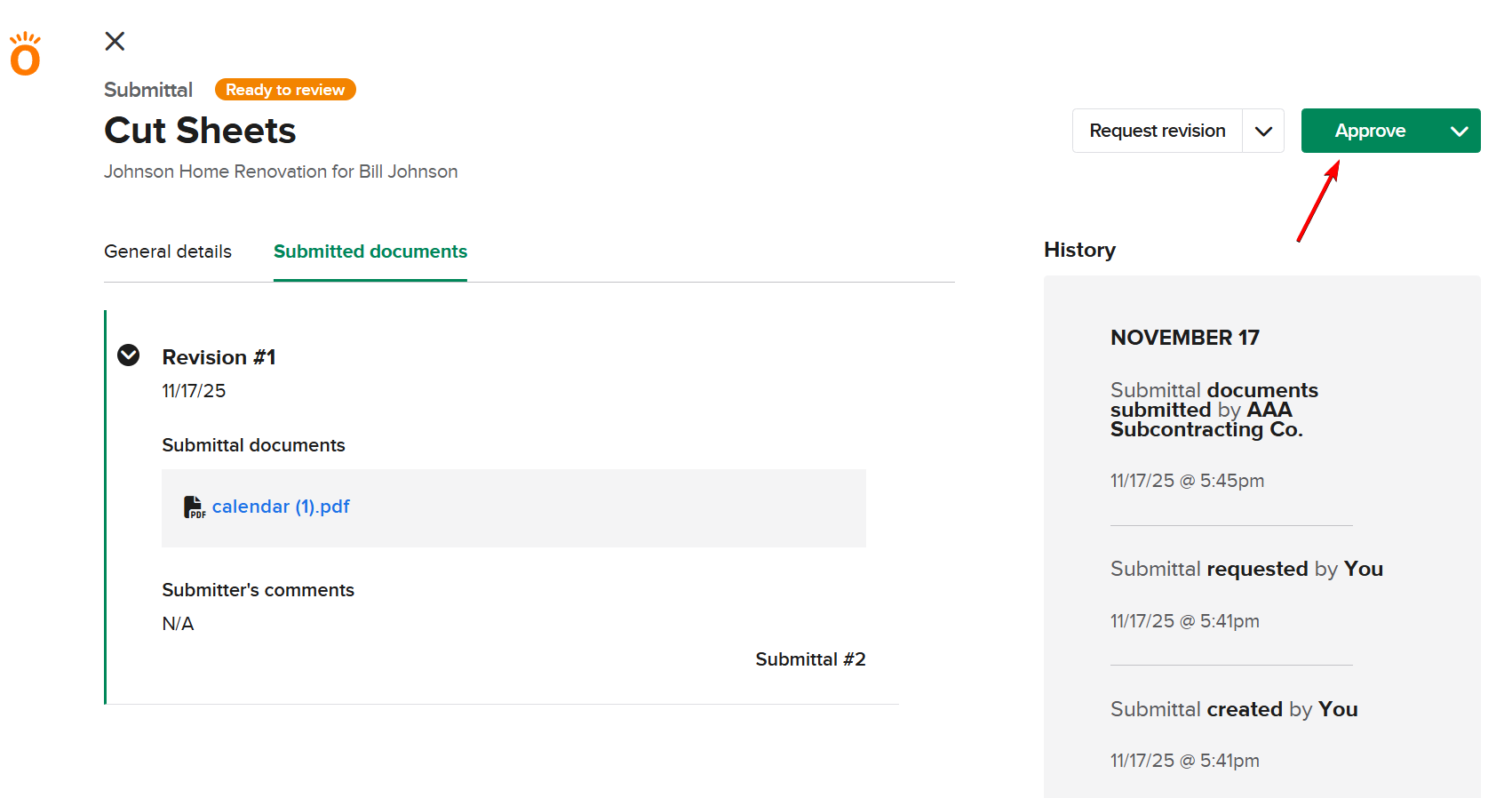This screenshot has width=1512, height=798.
Task: Close the submittal with the X icon
Action: (x=115, y=41)
